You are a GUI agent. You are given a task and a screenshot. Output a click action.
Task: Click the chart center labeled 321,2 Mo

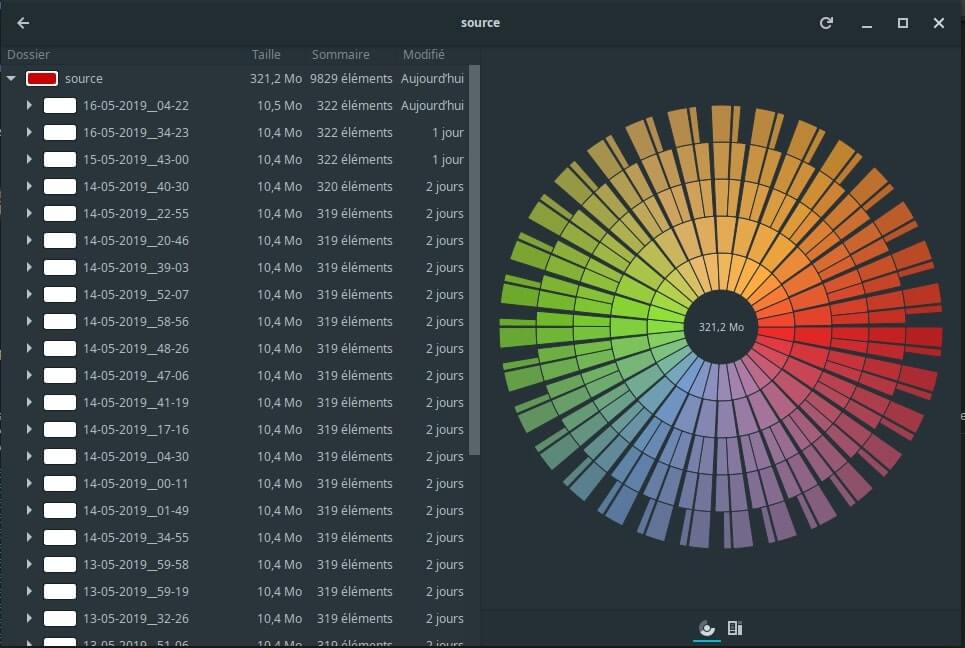[721, 327]
